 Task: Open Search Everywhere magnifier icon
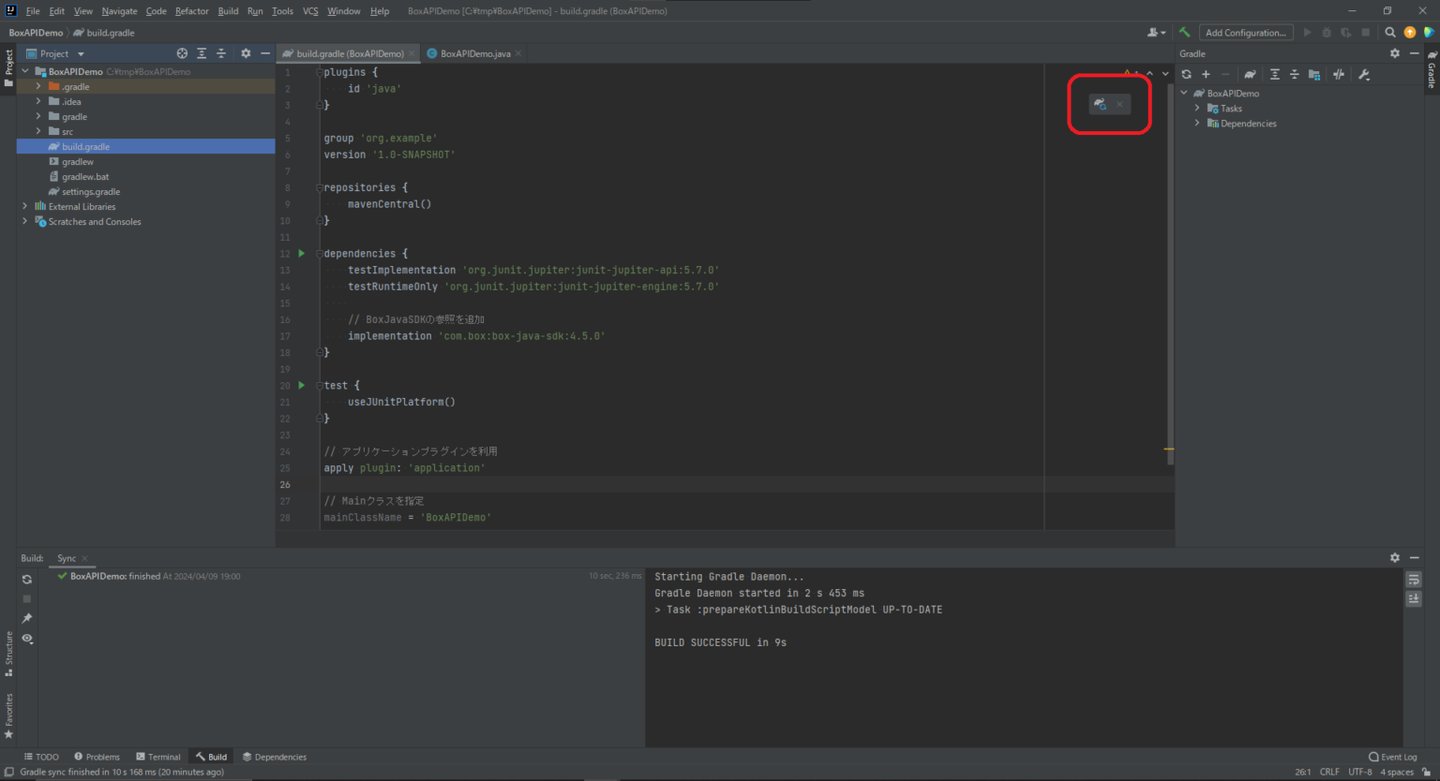[x=1390, y=33]
